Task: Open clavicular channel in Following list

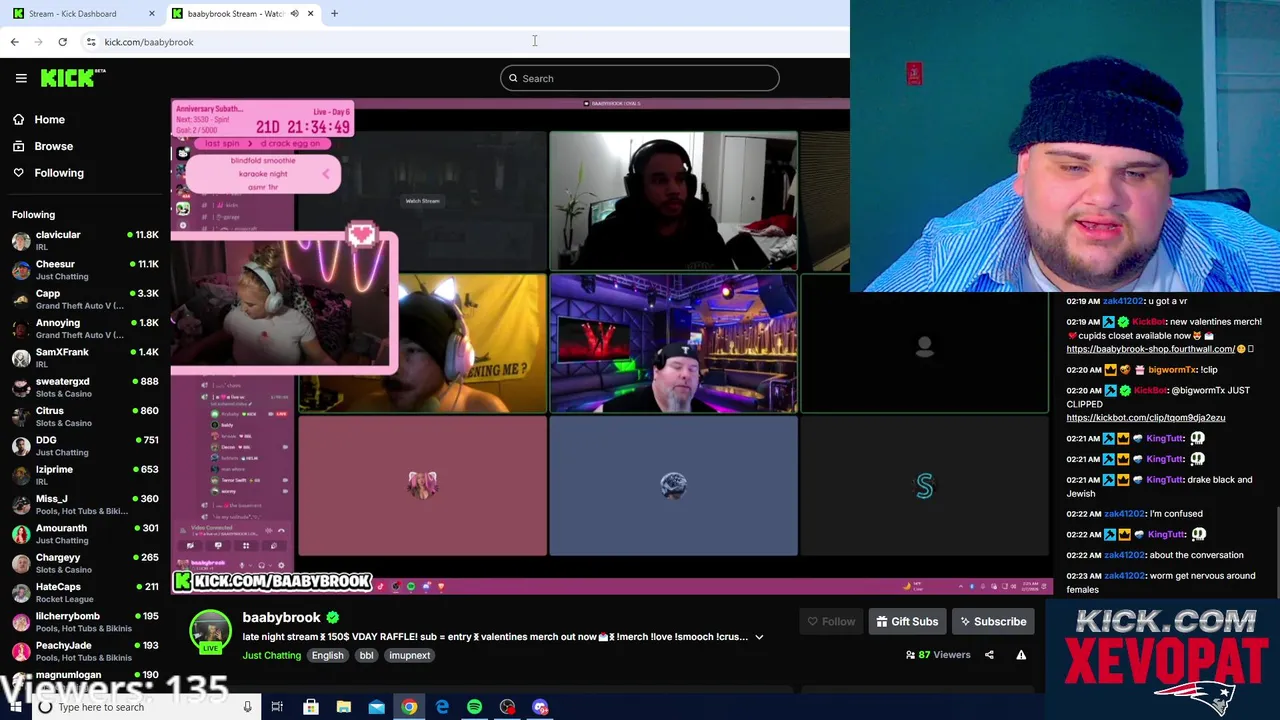Action: (84, 240)
